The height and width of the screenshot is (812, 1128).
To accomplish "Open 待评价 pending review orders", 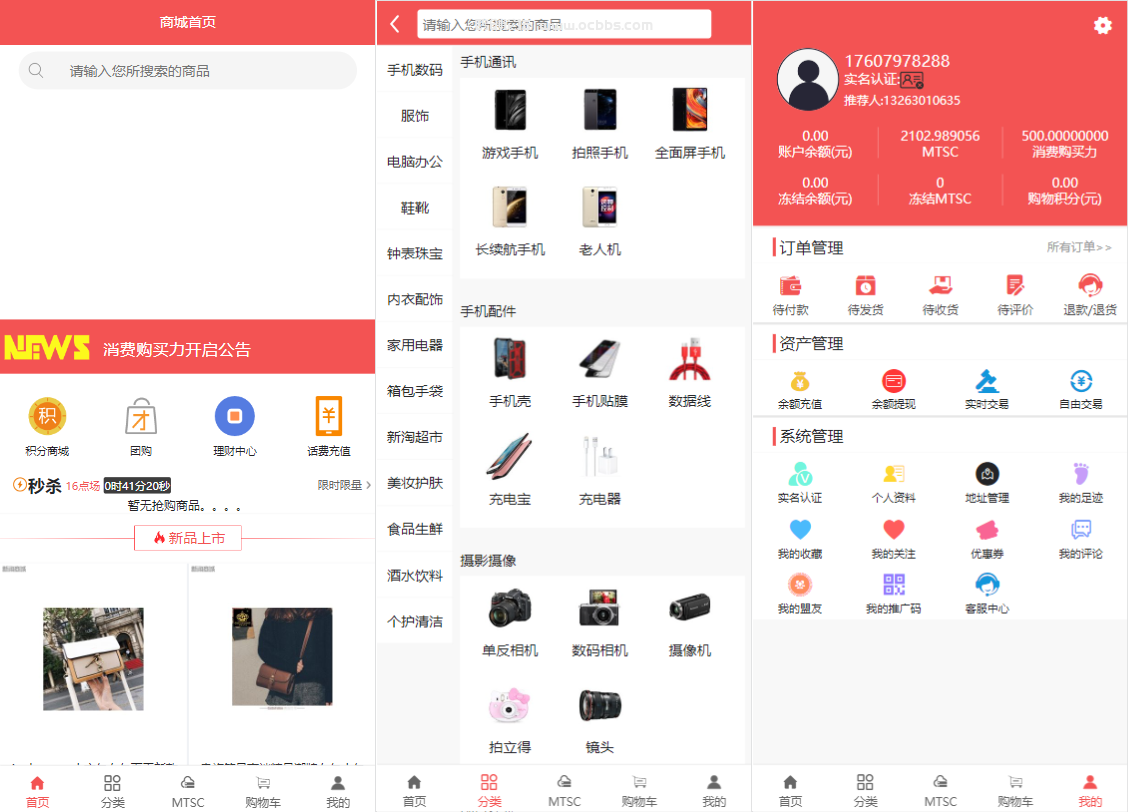I will (x=1015, y=296).
